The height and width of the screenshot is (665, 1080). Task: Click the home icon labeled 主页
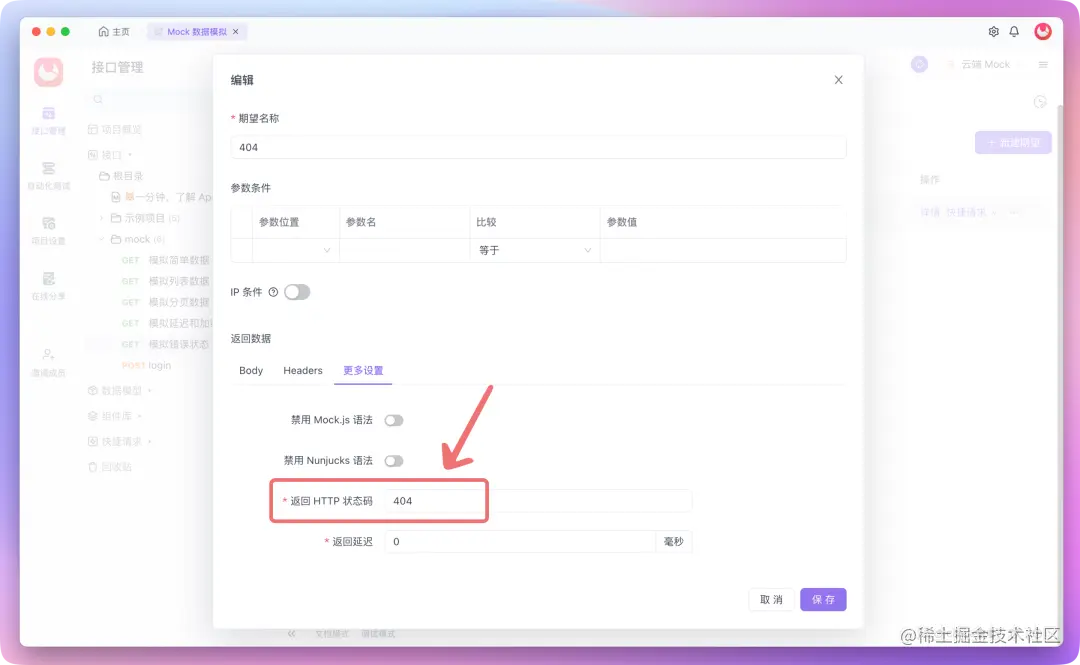103,32
